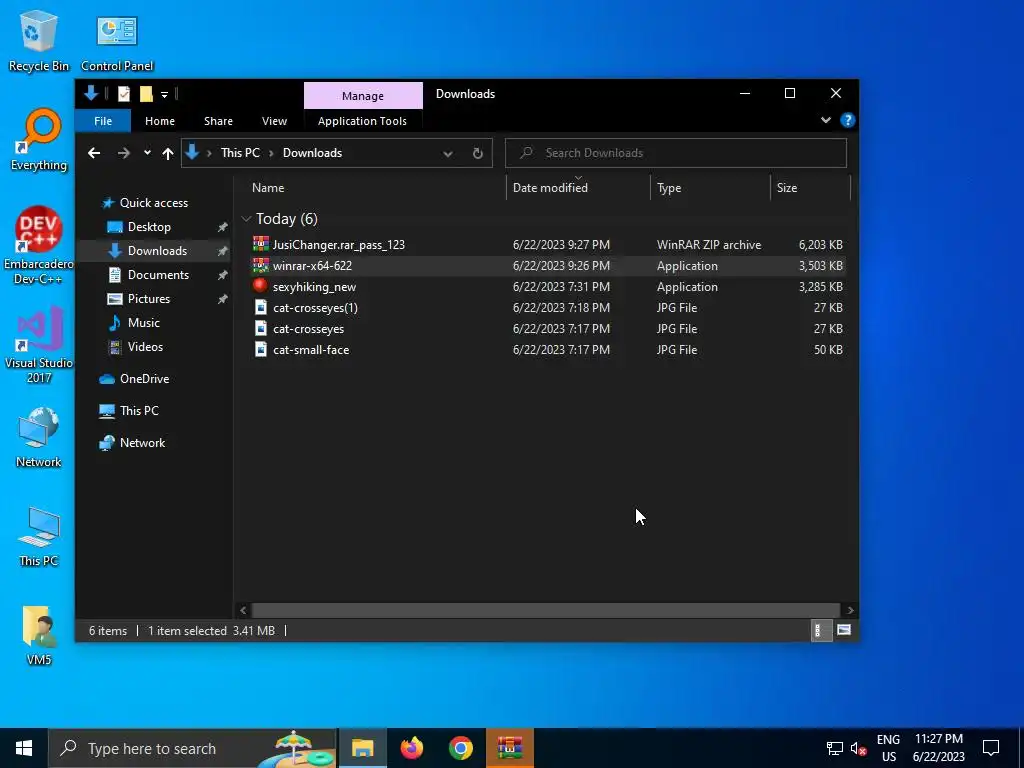Open OneDrive in the navigation pane
The height and width of the screenshot is (768, 1024).
144,379
